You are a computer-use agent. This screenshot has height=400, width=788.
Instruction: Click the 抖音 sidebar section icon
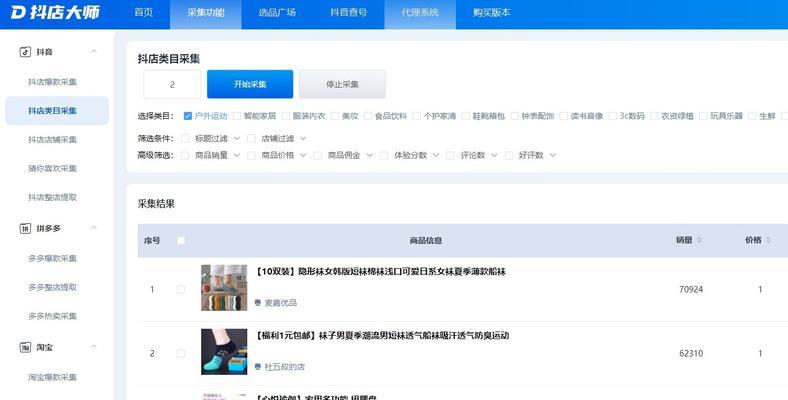(x=25, y=52)
